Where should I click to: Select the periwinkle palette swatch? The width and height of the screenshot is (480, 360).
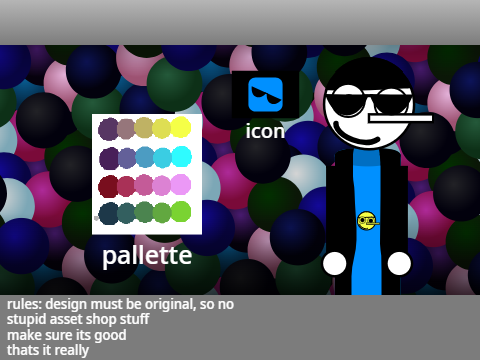pos(127,158)
